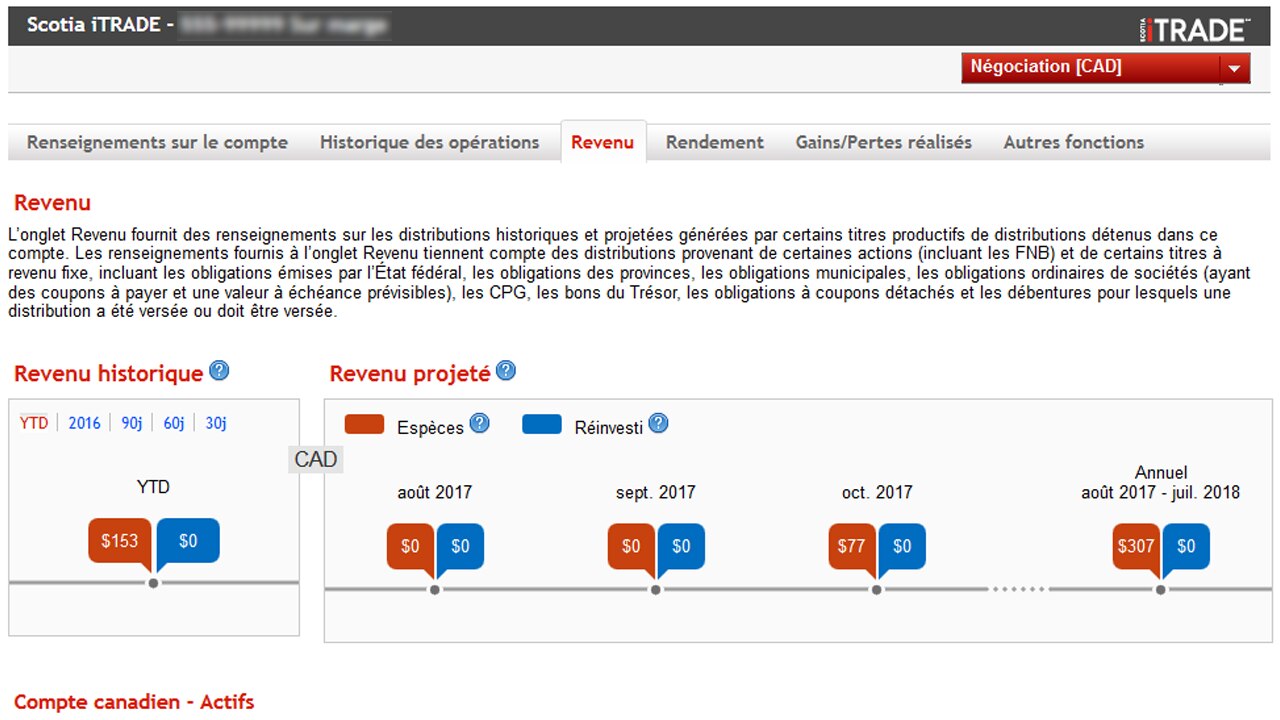
Task: Click the orange Espèces legend swatch
Action: (364, 424)
